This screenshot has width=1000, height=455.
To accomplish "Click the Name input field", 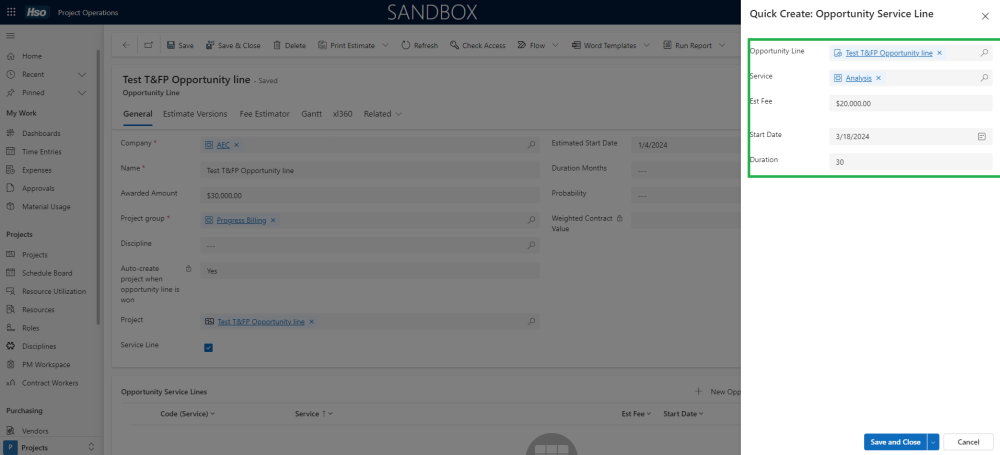I will click(370, 170).
